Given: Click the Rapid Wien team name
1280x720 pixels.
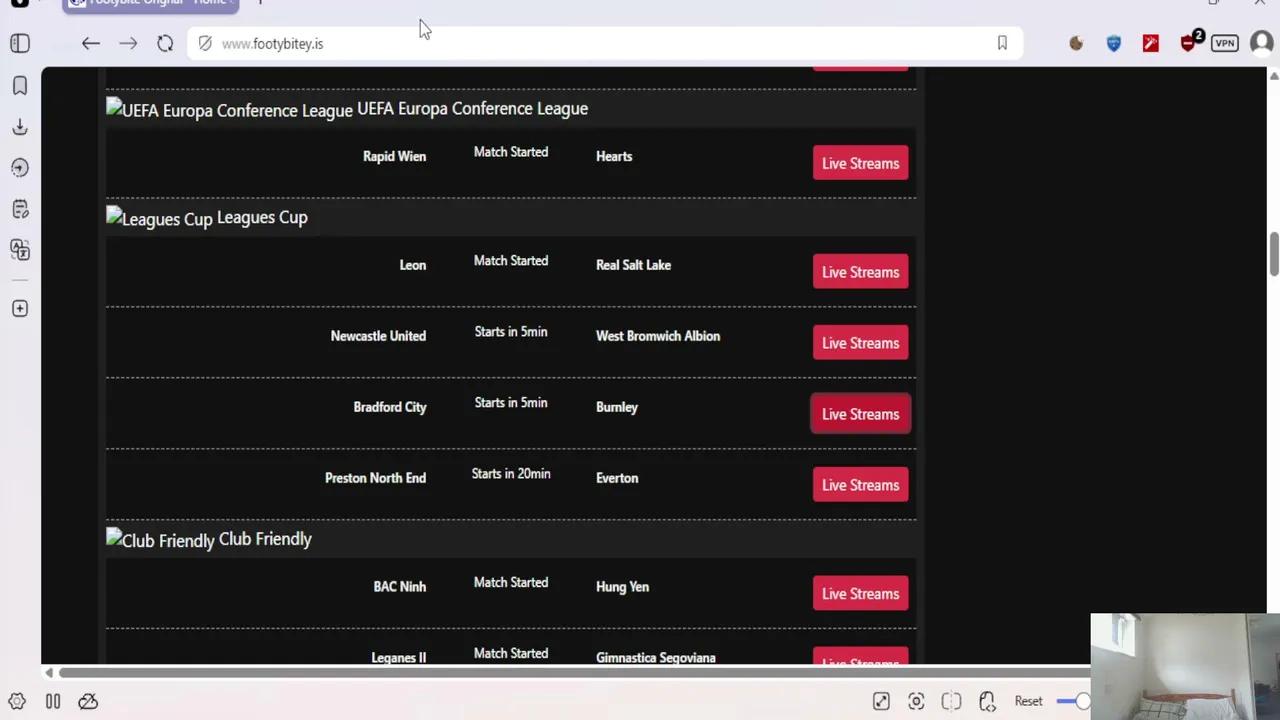Looking at the screenshot, I should (394, 156).
